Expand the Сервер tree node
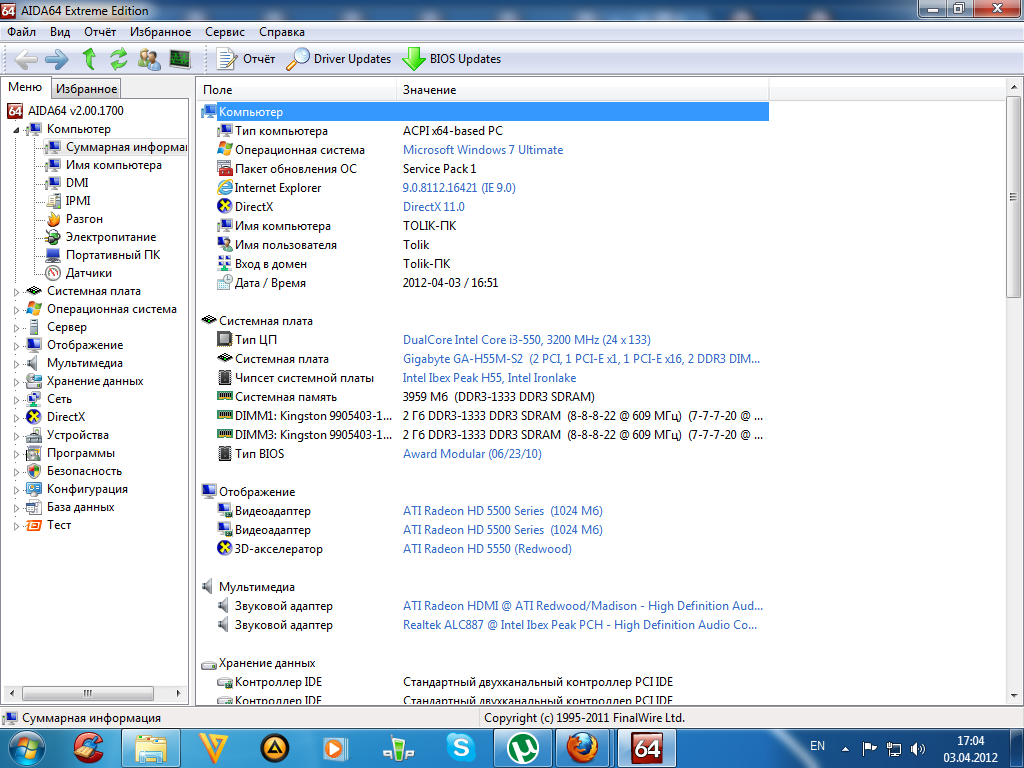This screenshot has height=768, width=1024. point(16,328)
